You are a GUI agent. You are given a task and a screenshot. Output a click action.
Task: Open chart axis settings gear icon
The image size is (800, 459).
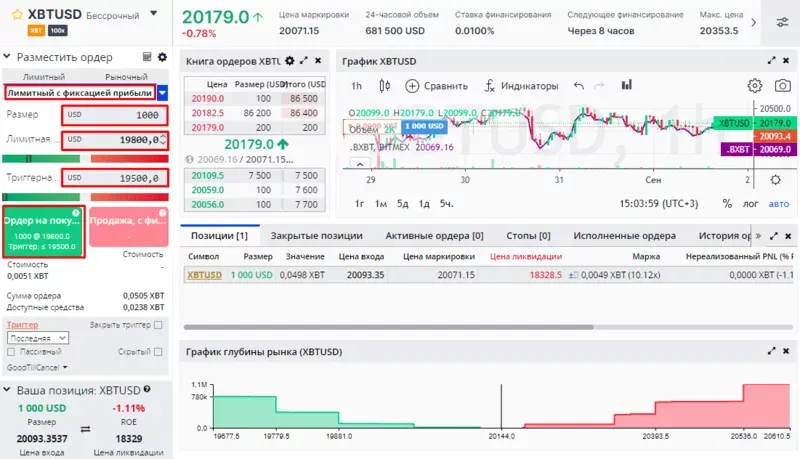tap(776, 180)
